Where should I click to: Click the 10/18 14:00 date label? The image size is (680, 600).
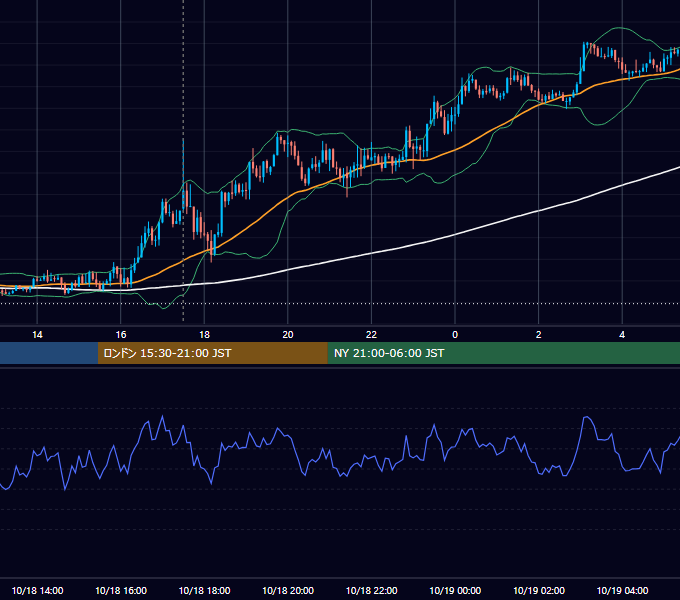click(37, 591)
